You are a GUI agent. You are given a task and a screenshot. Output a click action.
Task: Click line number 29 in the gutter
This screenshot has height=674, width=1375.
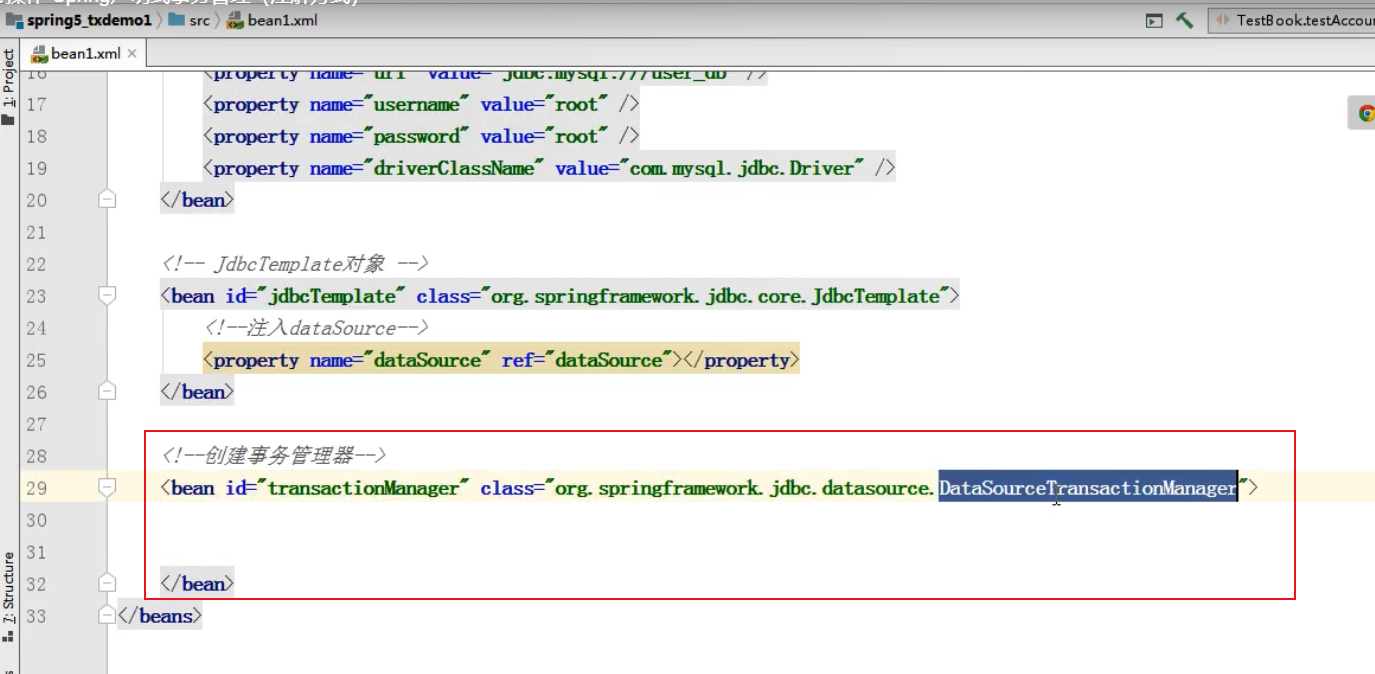tap(36, 488)
